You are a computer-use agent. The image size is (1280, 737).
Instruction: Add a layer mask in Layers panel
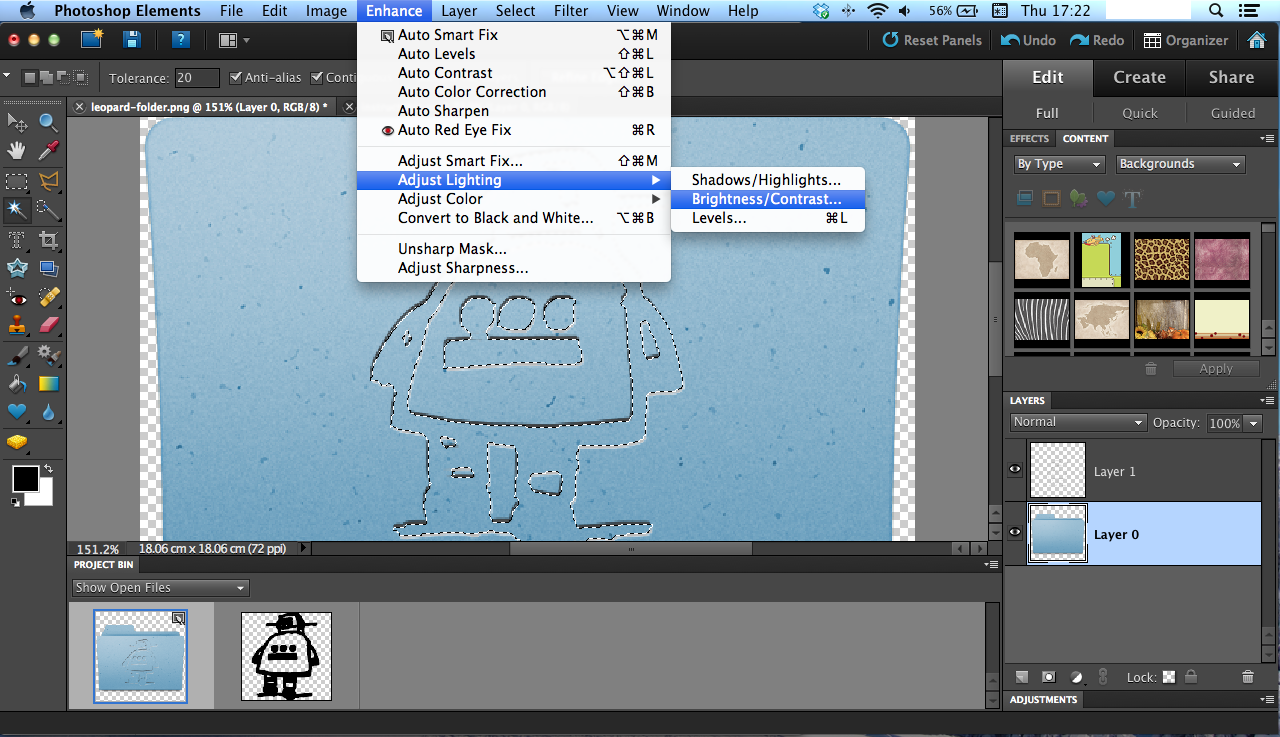tap(1049, 677)
